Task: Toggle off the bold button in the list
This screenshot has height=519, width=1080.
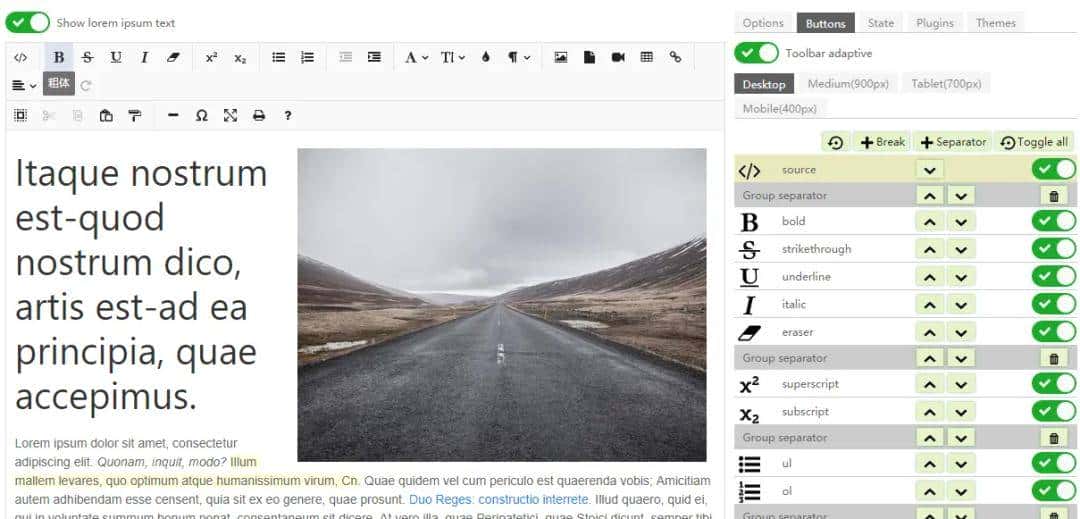Action: [1053, 221]
